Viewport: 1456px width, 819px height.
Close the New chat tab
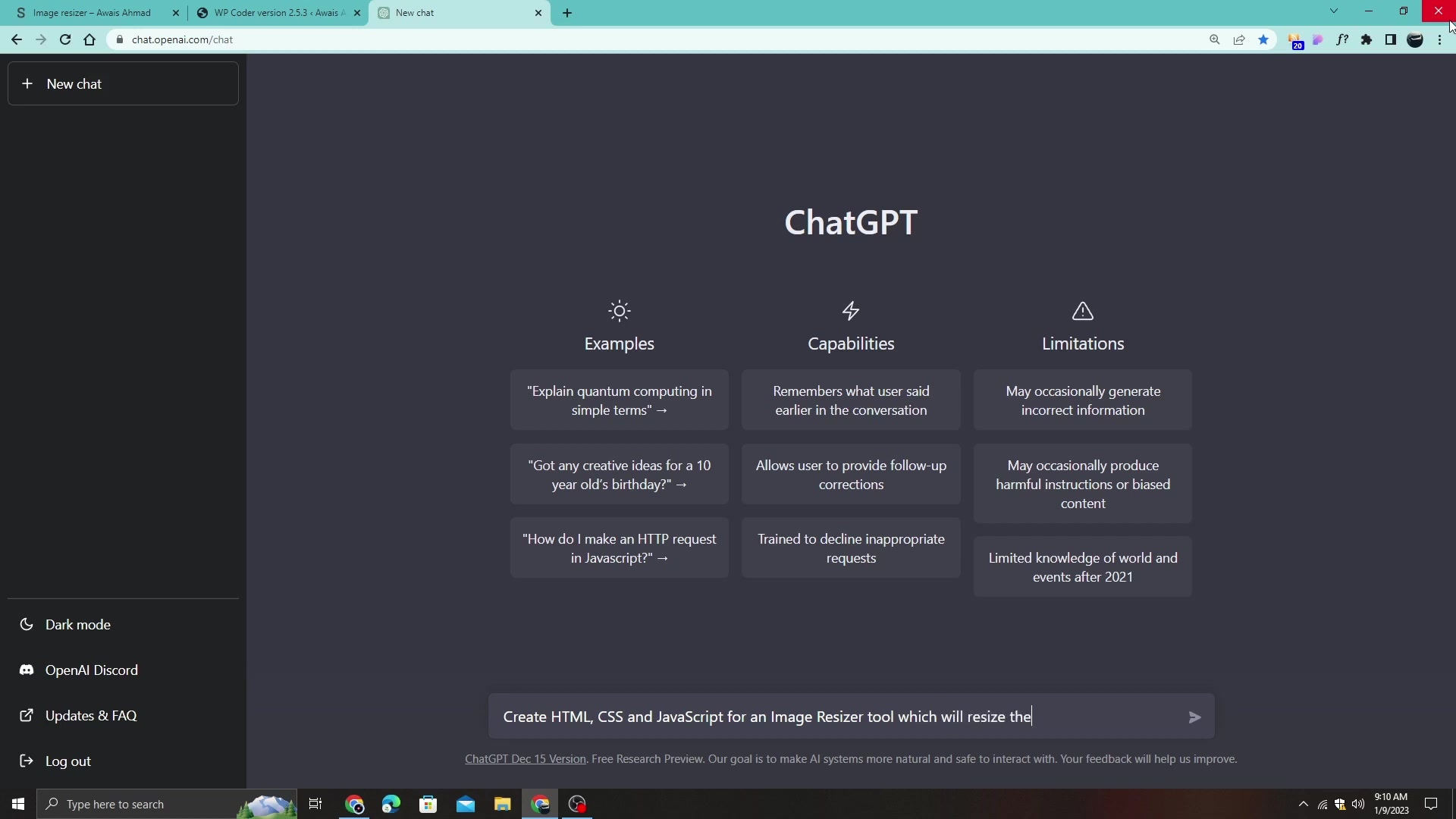point(538,13)
